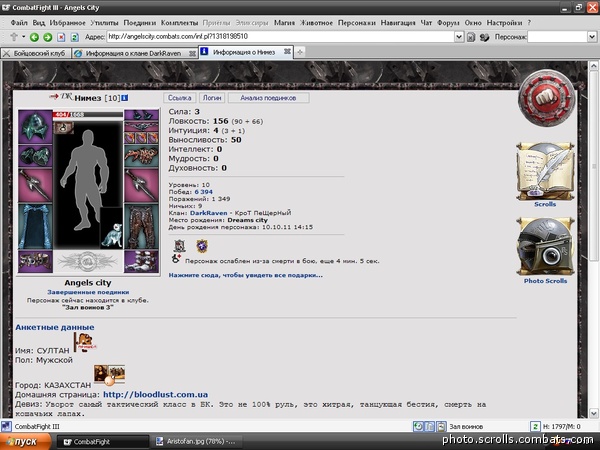Image resolution: width=600 pixels, height=450 pixels.
Task: Open the Scrolls book and quill icon
Action: (x=545, y=172)
